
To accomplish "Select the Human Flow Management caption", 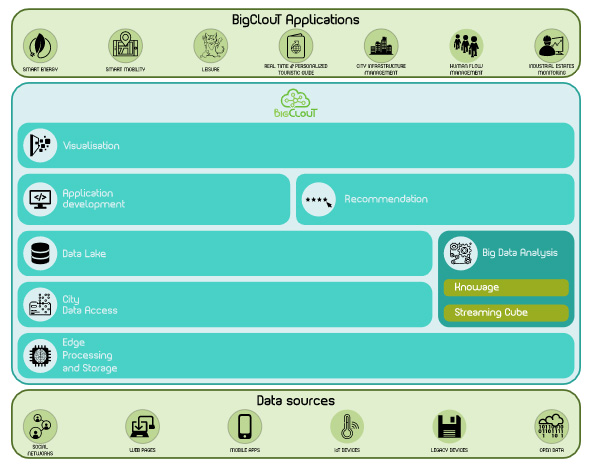I will point(466,69).
